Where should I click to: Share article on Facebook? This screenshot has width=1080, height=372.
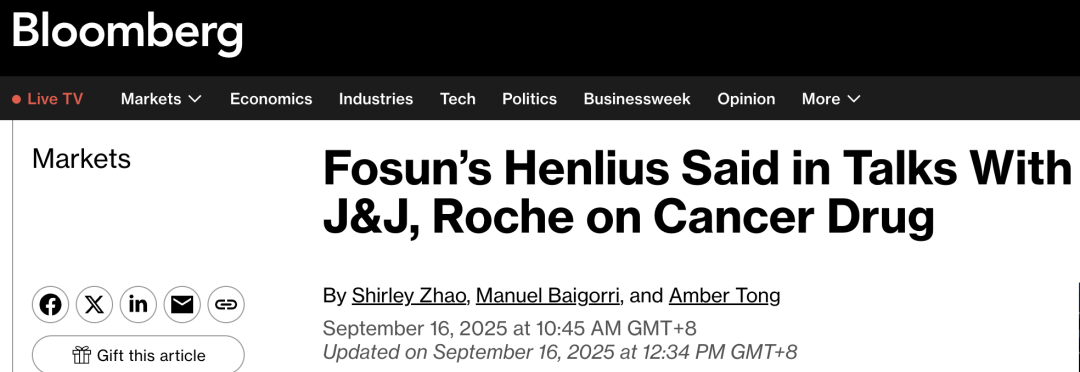tap(50, 304)
